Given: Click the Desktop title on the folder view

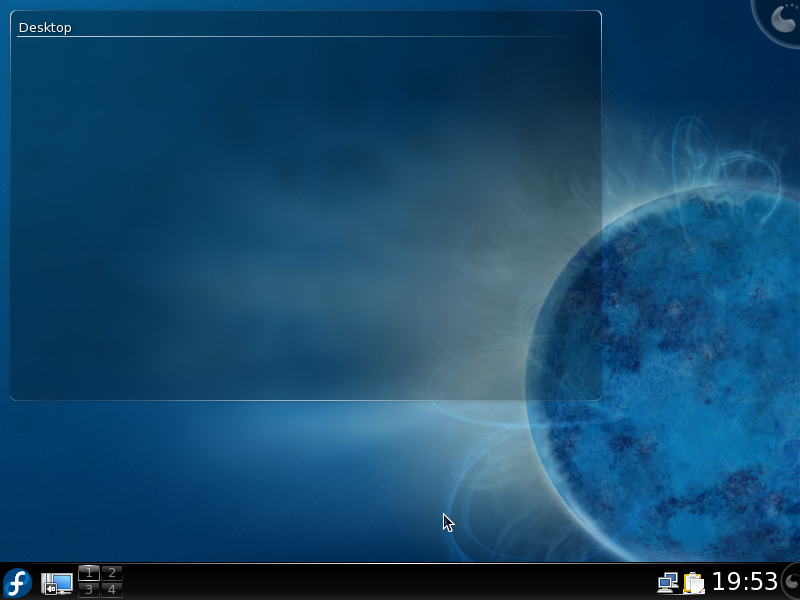Looking at the screenshot, I should point(46,27).
